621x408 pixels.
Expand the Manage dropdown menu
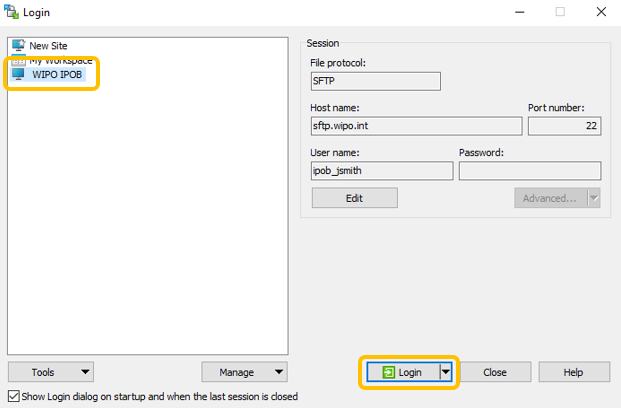coord(244,372)
